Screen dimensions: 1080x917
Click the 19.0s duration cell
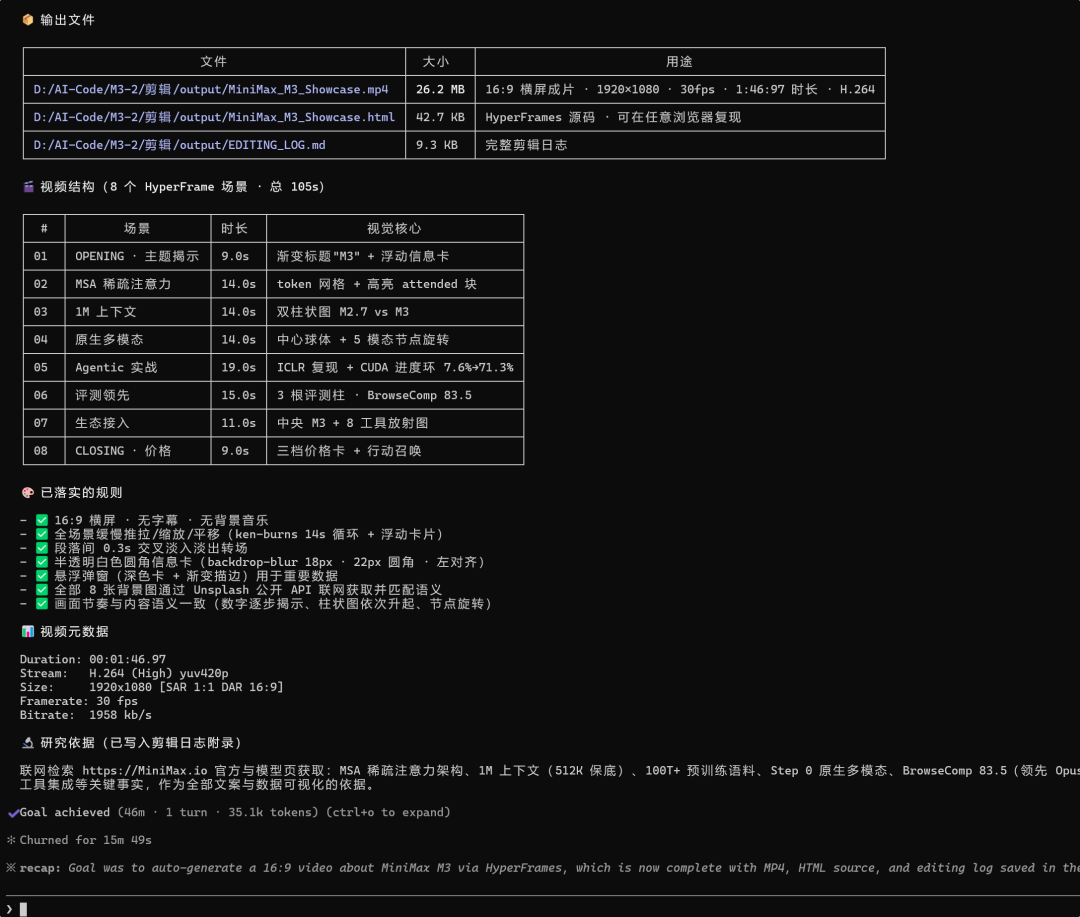point(238,367)
